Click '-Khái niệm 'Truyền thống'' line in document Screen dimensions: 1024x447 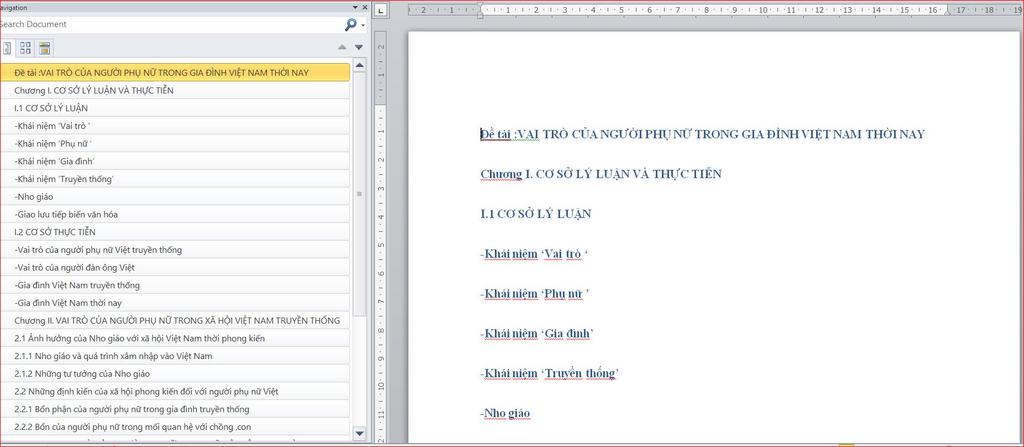click(x=549, y=373)
